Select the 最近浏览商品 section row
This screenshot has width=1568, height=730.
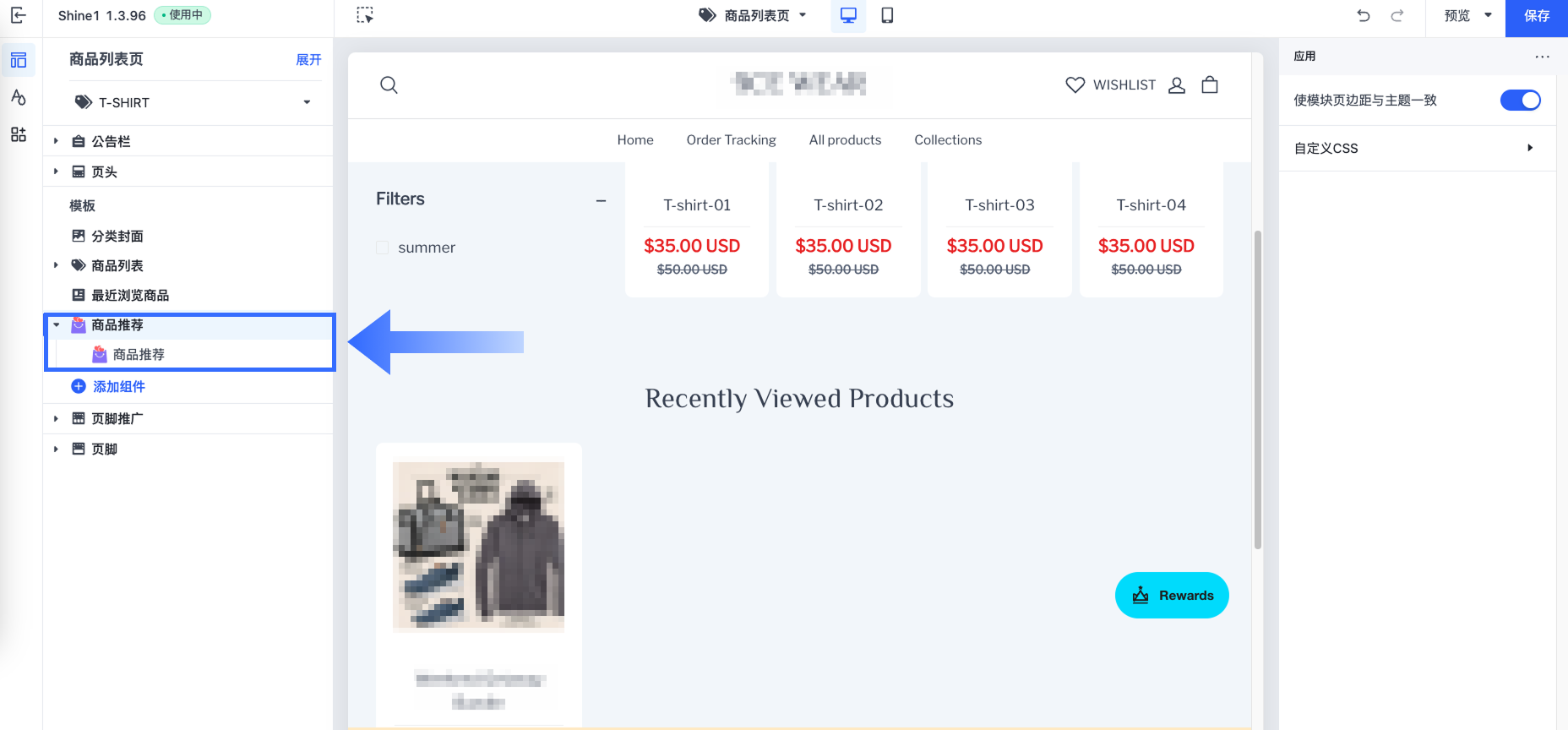tap(188, 295)
